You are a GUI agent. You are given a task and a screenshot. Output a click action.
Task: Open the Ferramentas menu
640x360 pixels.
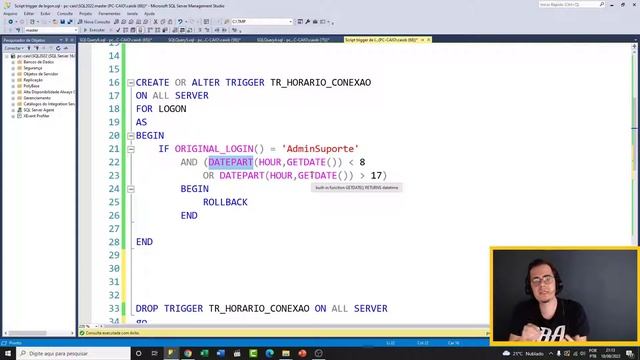click(109, 13)
